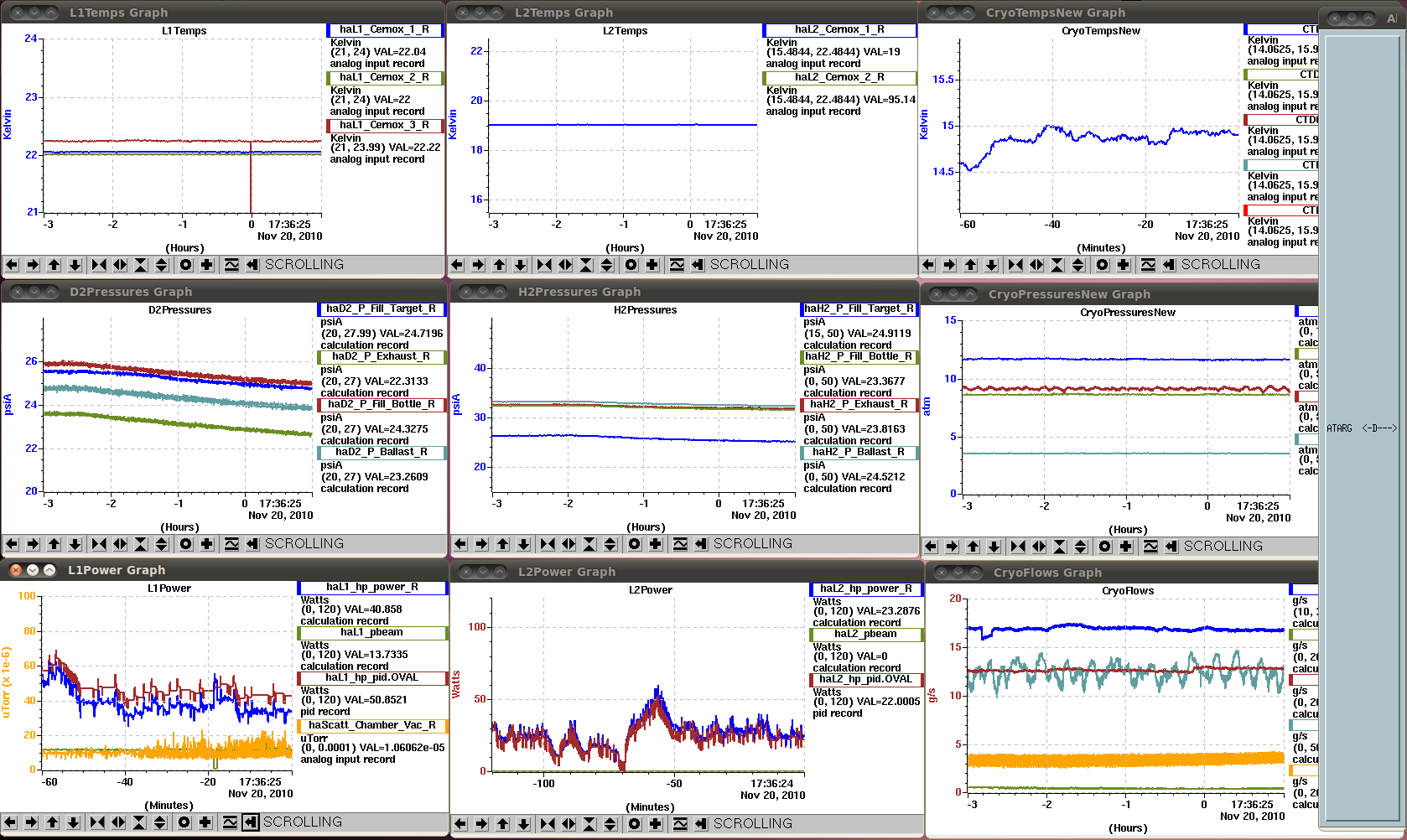Image resolution: width=1407 pixels, height=840 pixels.
Task: Click the plus icon in D2Pressures toolbar
Action: pyautogui.click(x=207, y=544)
